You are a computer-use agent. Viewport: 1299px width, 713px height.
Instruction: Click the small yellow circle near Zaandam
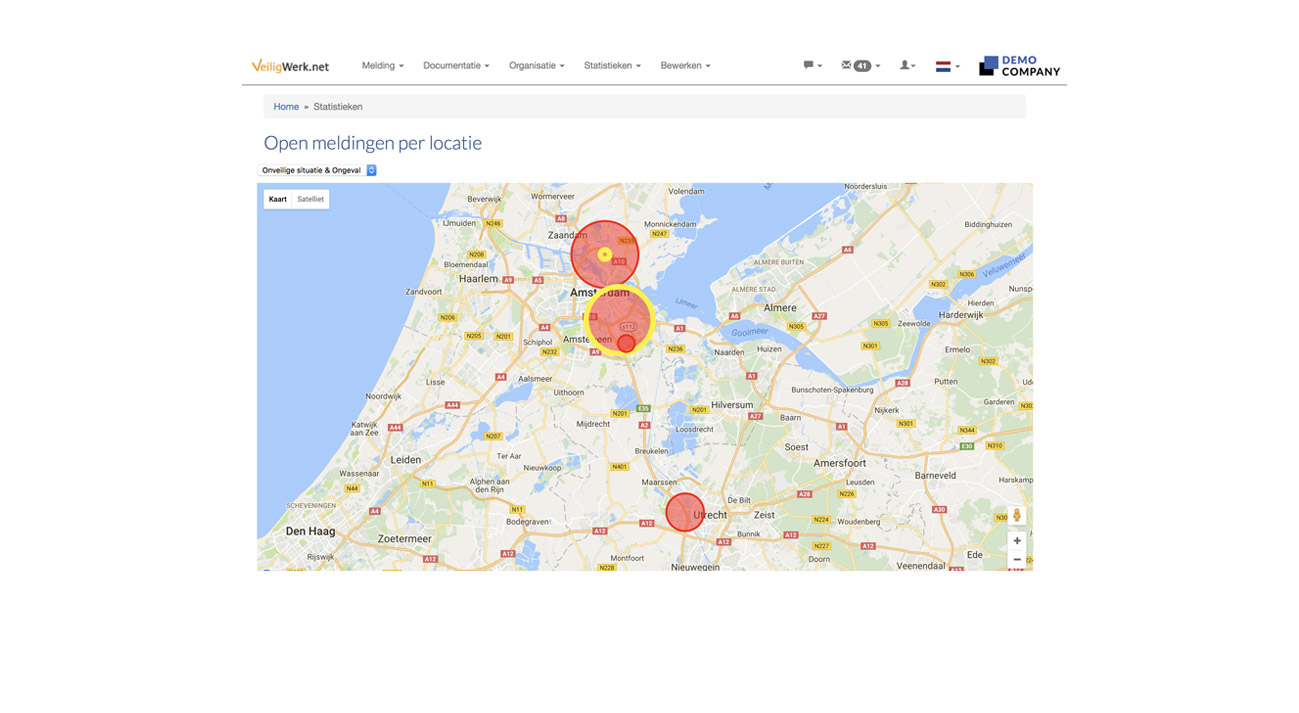604,255
